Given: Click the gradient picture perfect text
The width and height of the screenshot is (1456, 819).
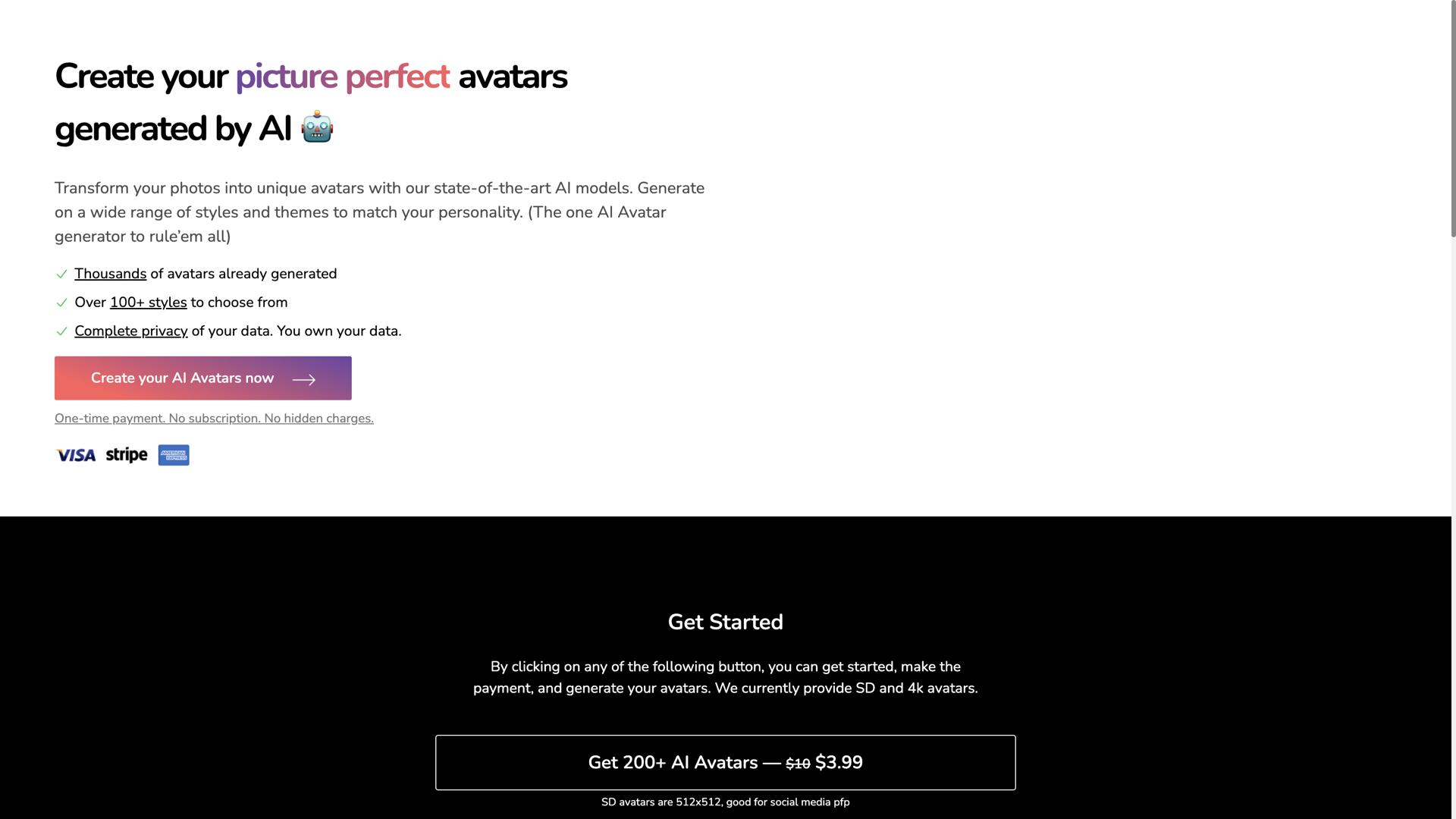Looking at the screenshot, I should [x=342, y=77].
